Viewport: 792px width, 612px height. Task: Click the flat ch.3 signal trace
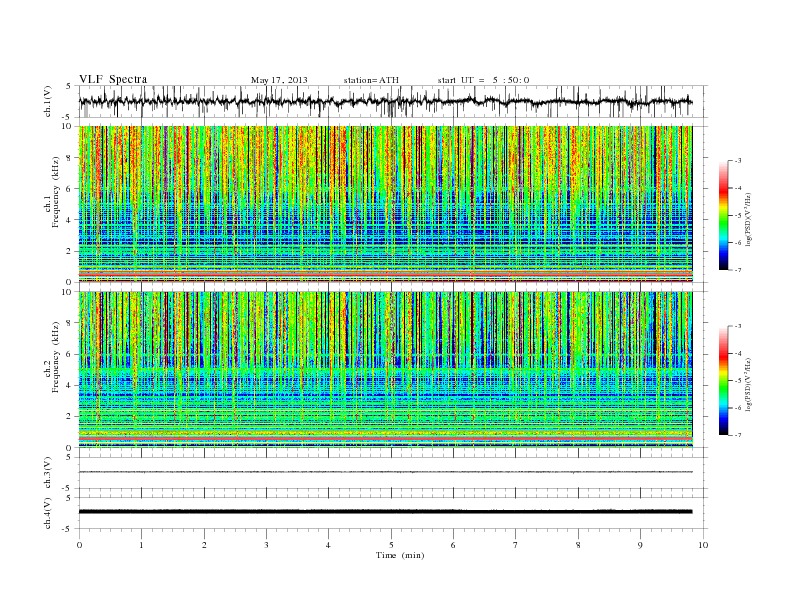tap(385, 472)
